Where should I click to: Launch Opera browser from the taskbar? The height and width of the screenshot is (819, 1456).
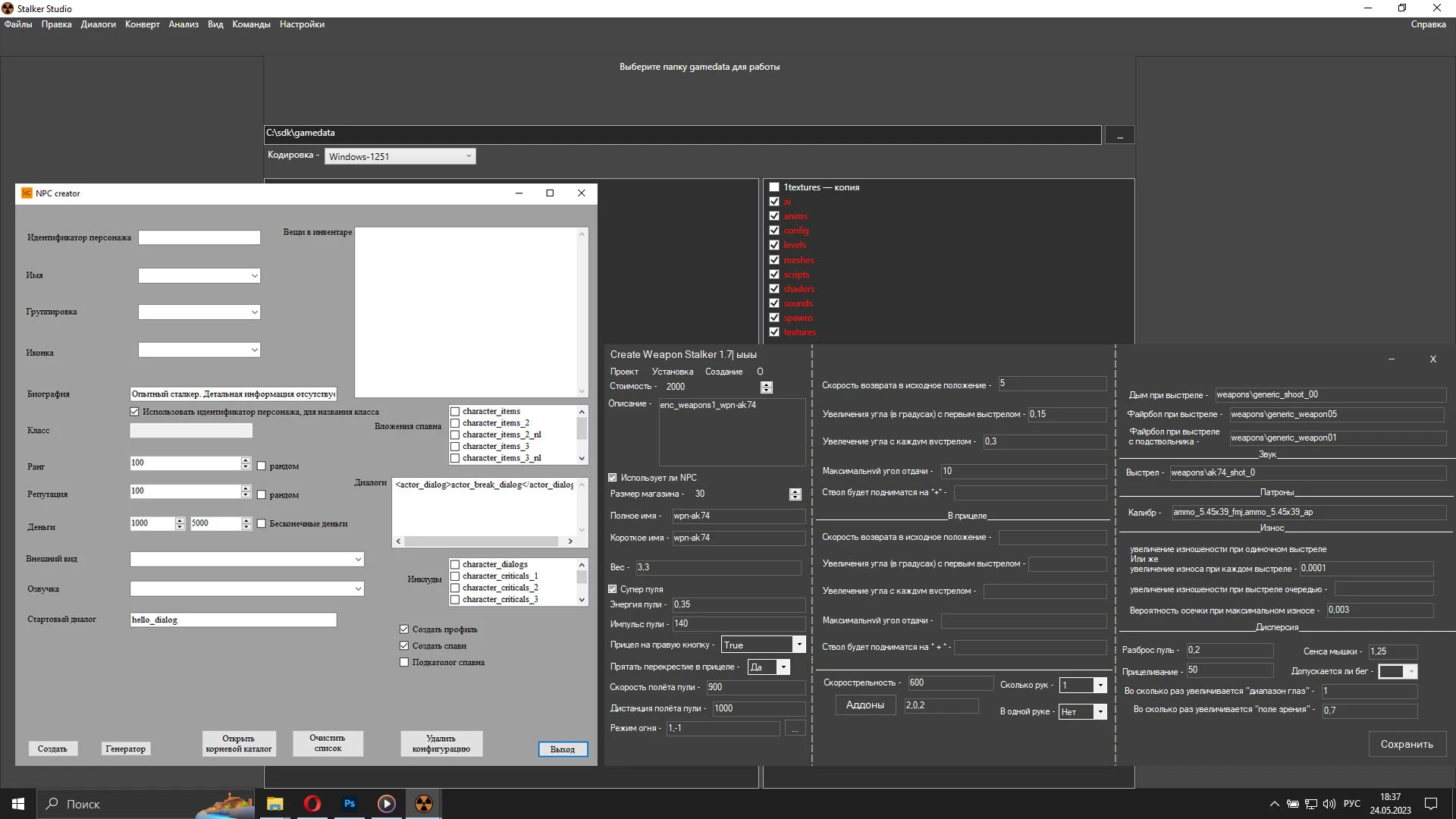tap(312, 804)
